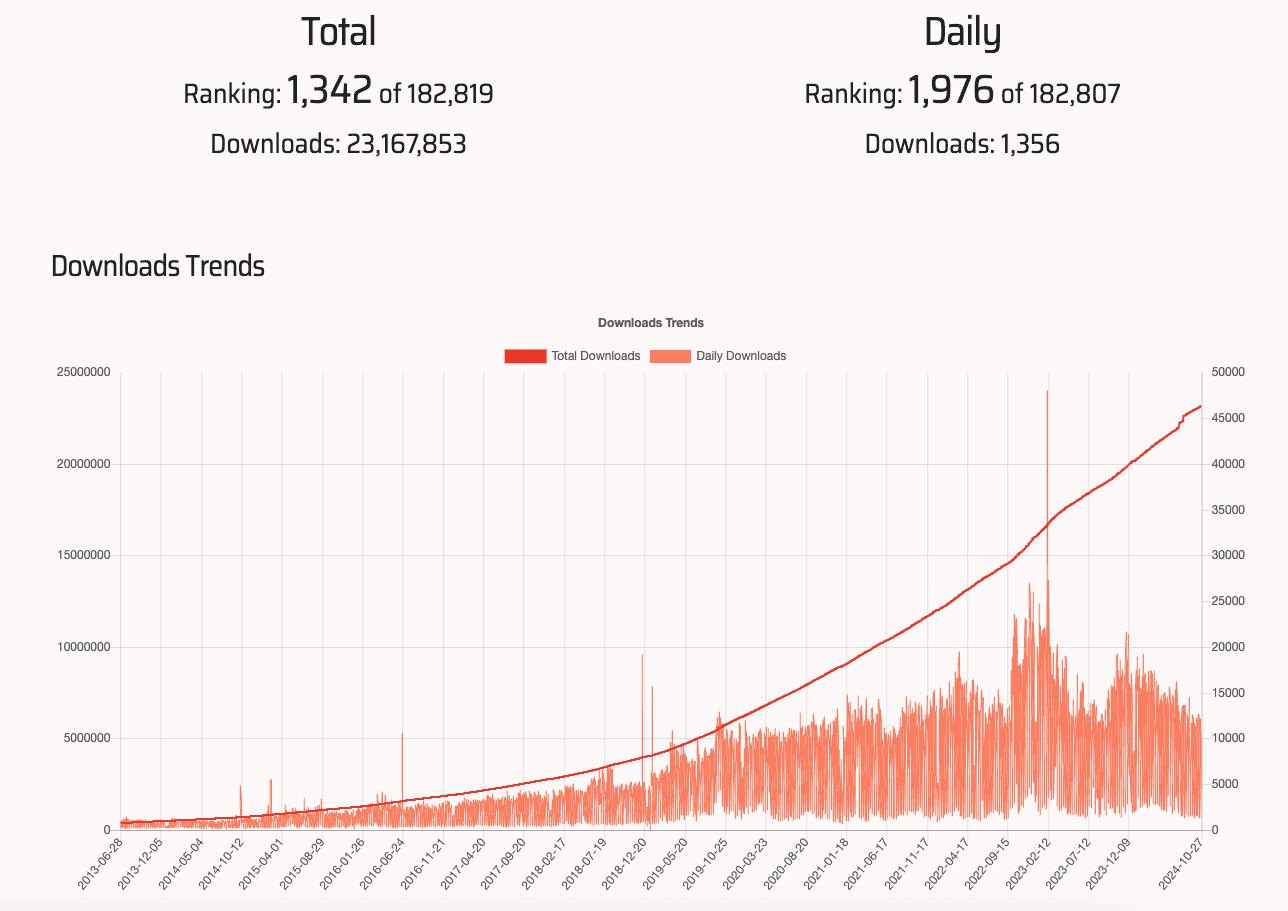Click the Total section heading

338,31
